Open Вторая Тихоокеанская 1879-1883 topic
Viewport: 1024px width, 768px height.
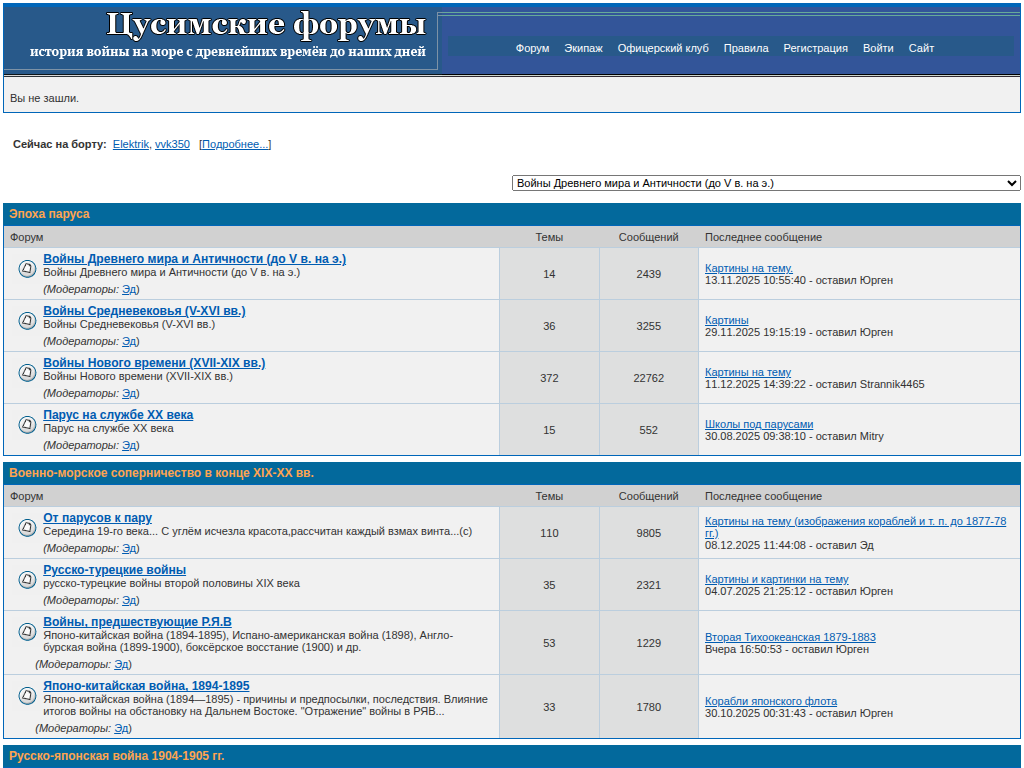point(790,637)
